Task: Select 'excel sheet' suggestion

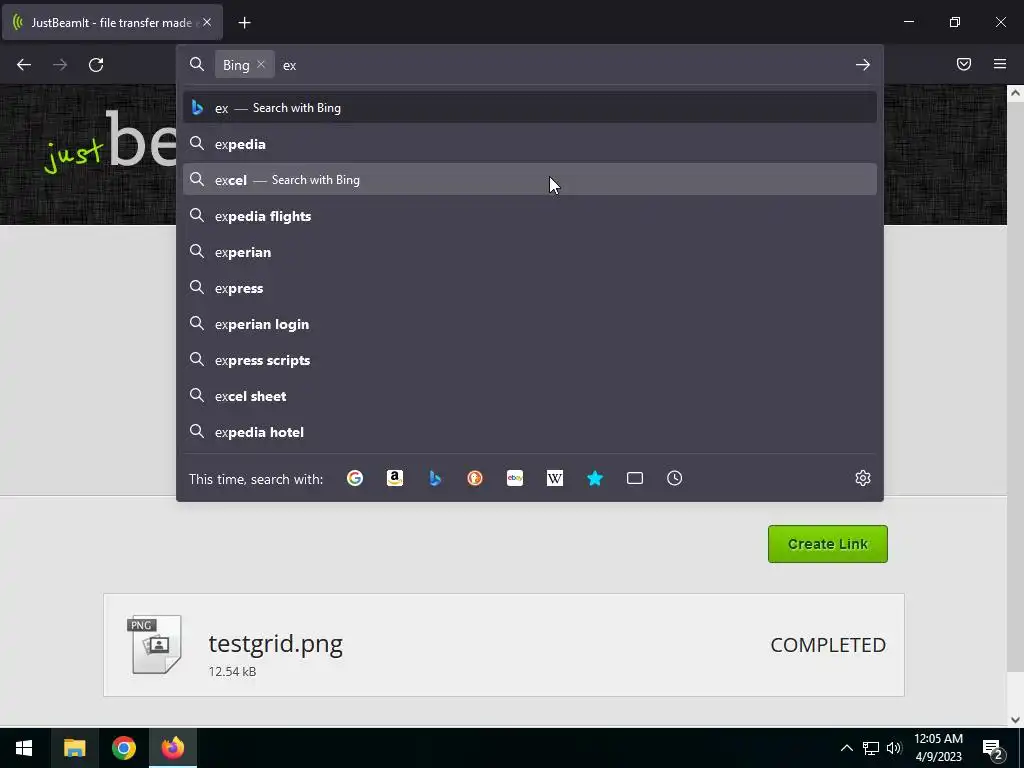Action: click(x=530, y=396)
